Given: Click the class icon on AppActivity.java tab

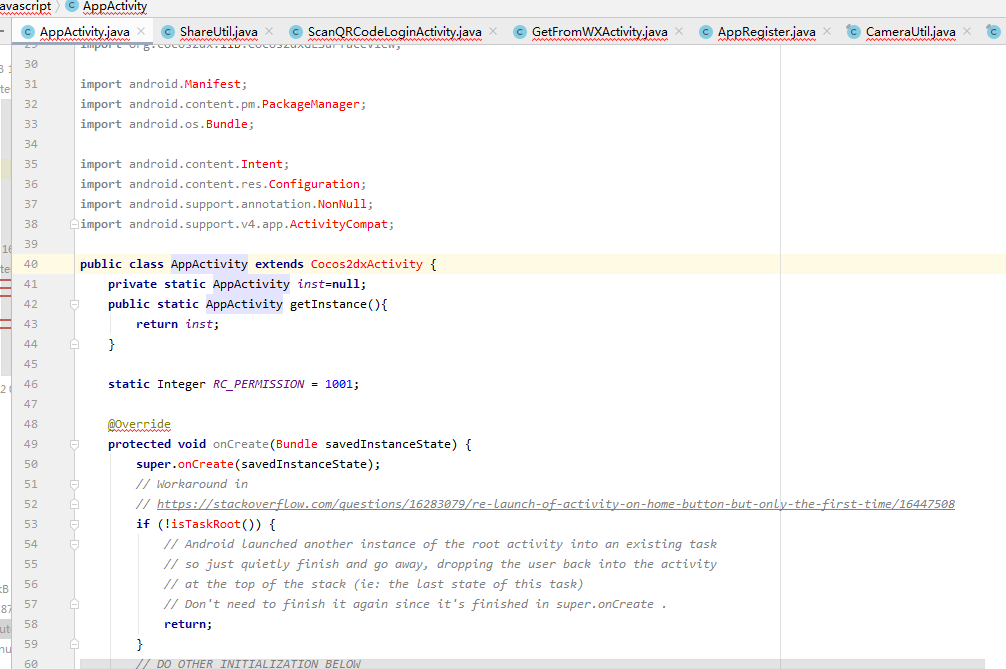Looking at the screenshot, I should pos(28,32).
